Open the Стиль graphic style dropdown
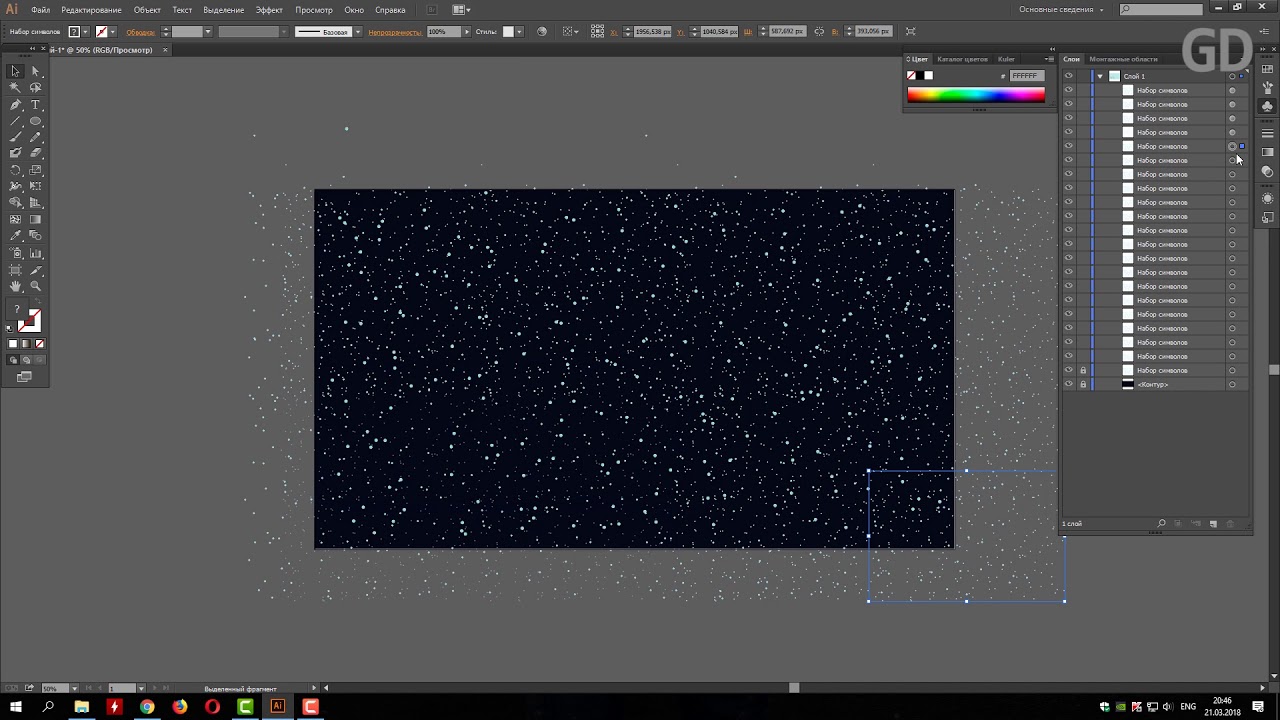 click(520, 32)
